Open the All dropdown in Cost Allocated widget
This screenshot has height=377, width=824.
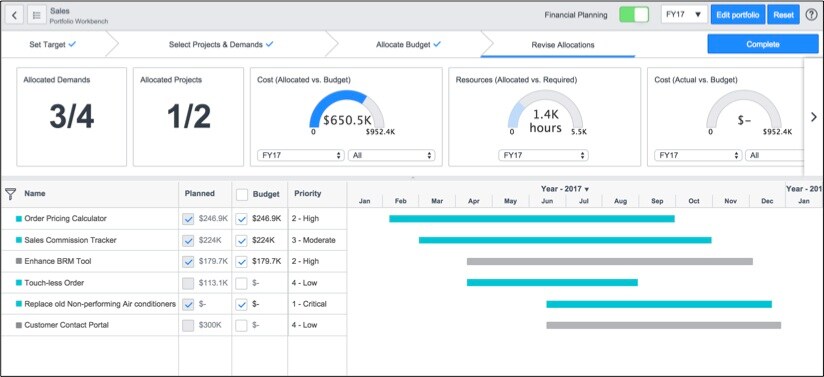tap(391, 156)
